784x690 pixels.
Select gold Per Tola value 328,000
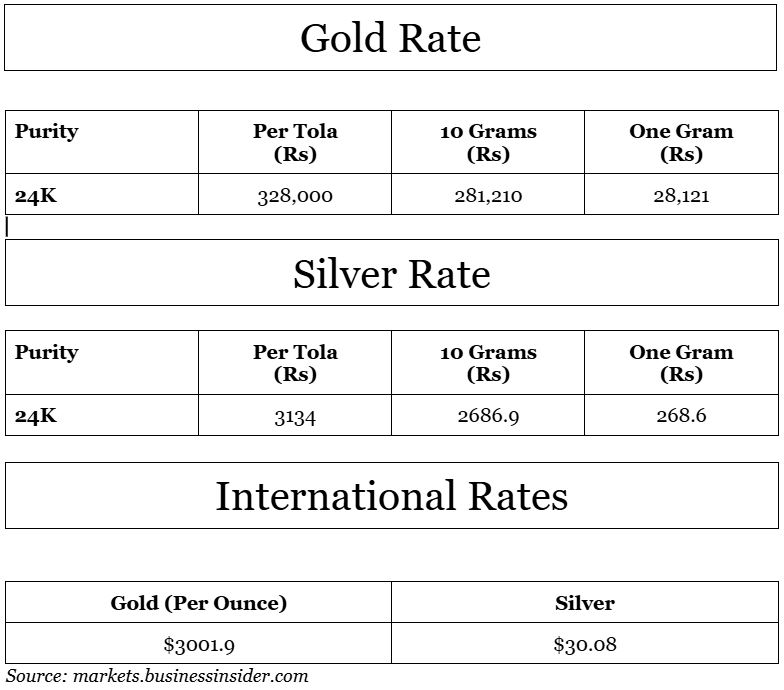(x=295, y=196)
